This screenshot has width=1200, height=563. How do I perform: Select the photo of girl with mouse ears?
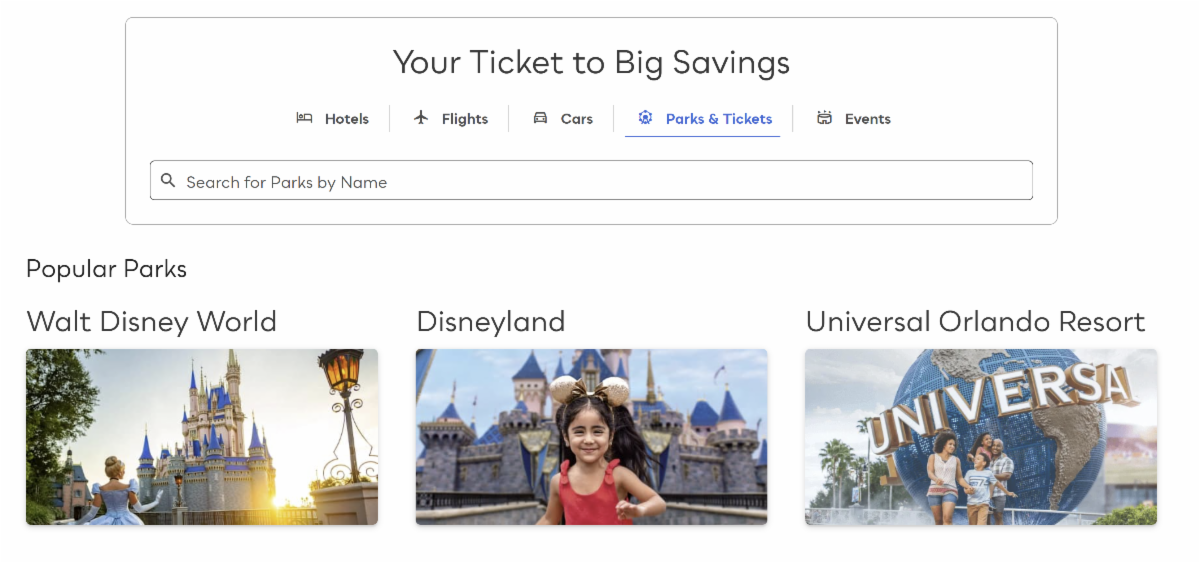point(591,437)
